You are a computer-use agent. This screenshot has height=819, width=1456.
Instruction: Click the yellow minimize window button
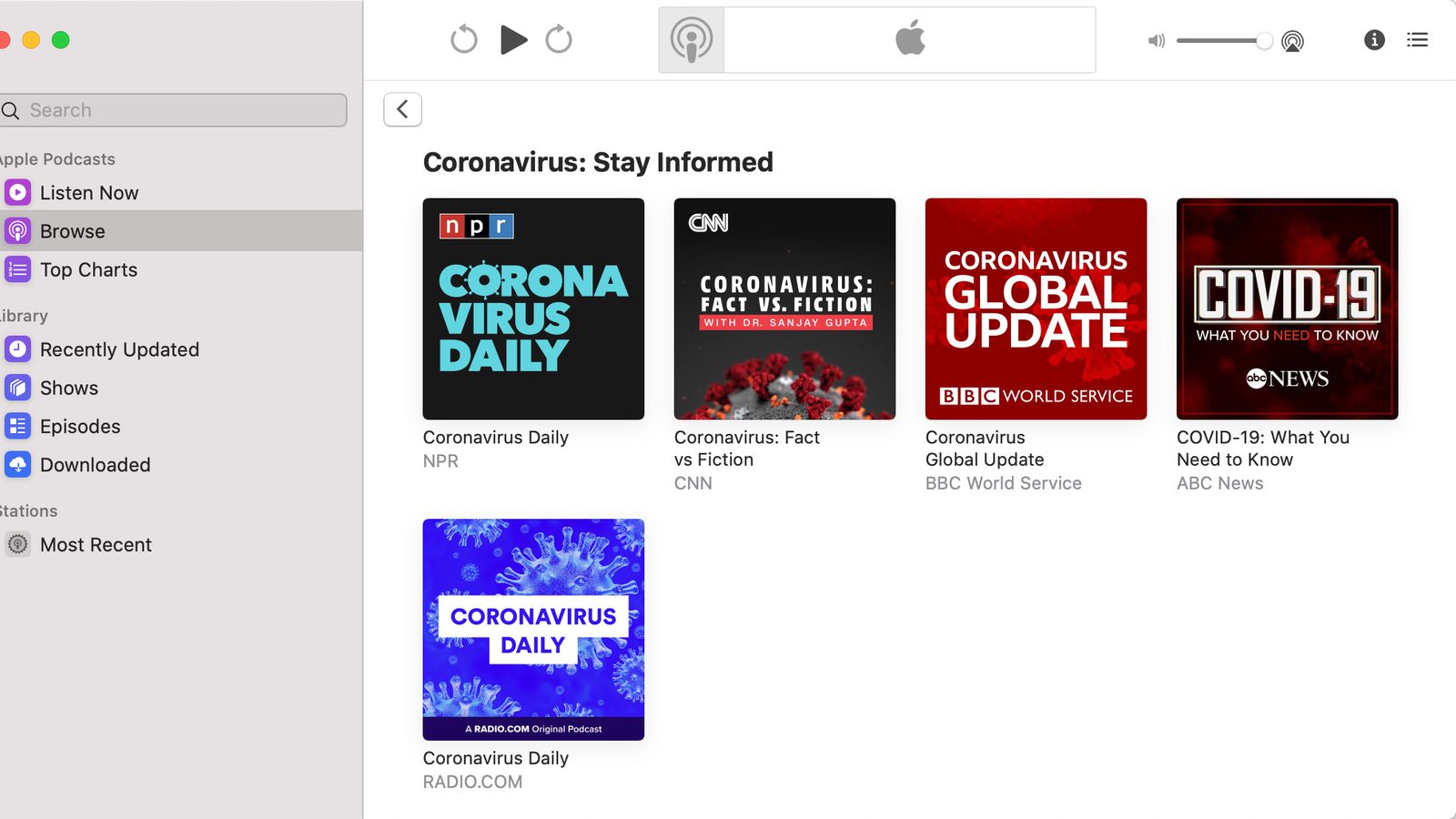[31, 40]
